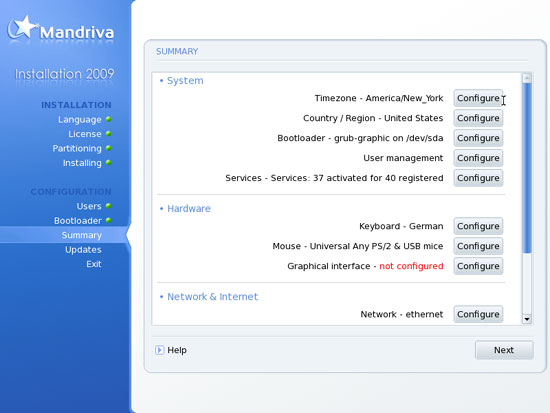
Task: Click green status dot beside Partitioning
Action: [x=108, y=148]
